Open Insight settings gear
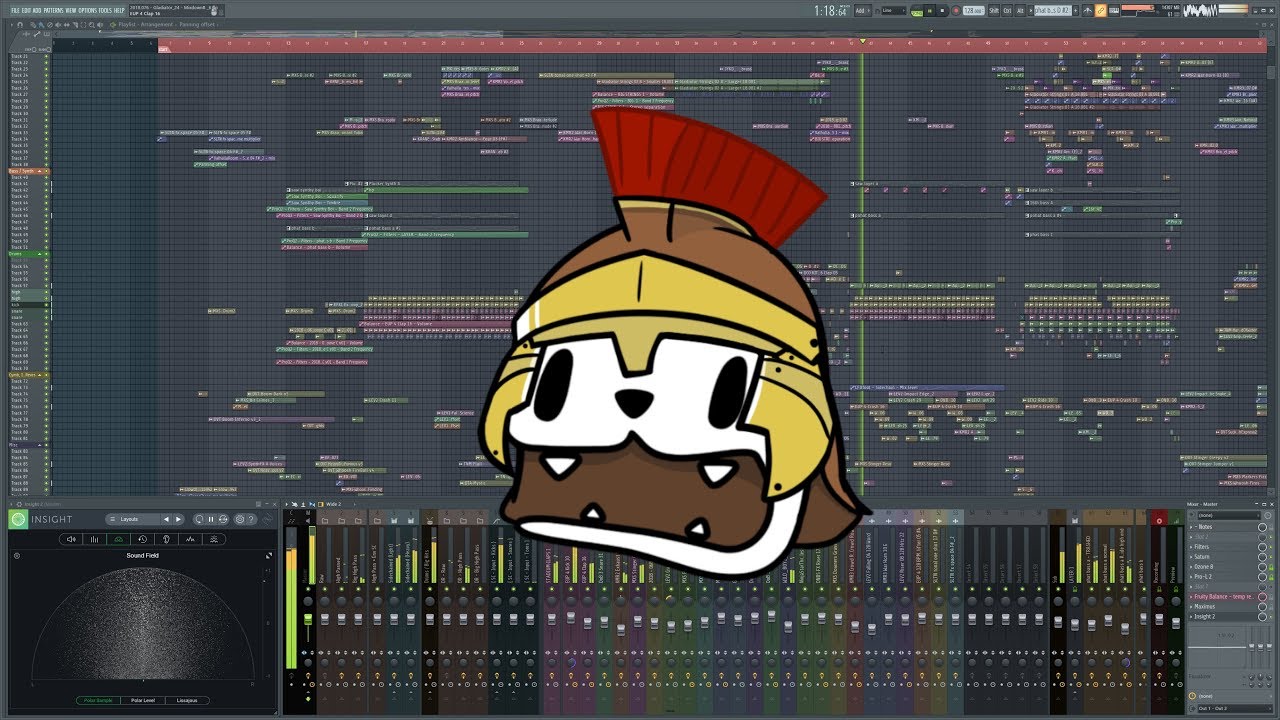The width and height of the screenshot is (1280, 720). coord(240,519)
